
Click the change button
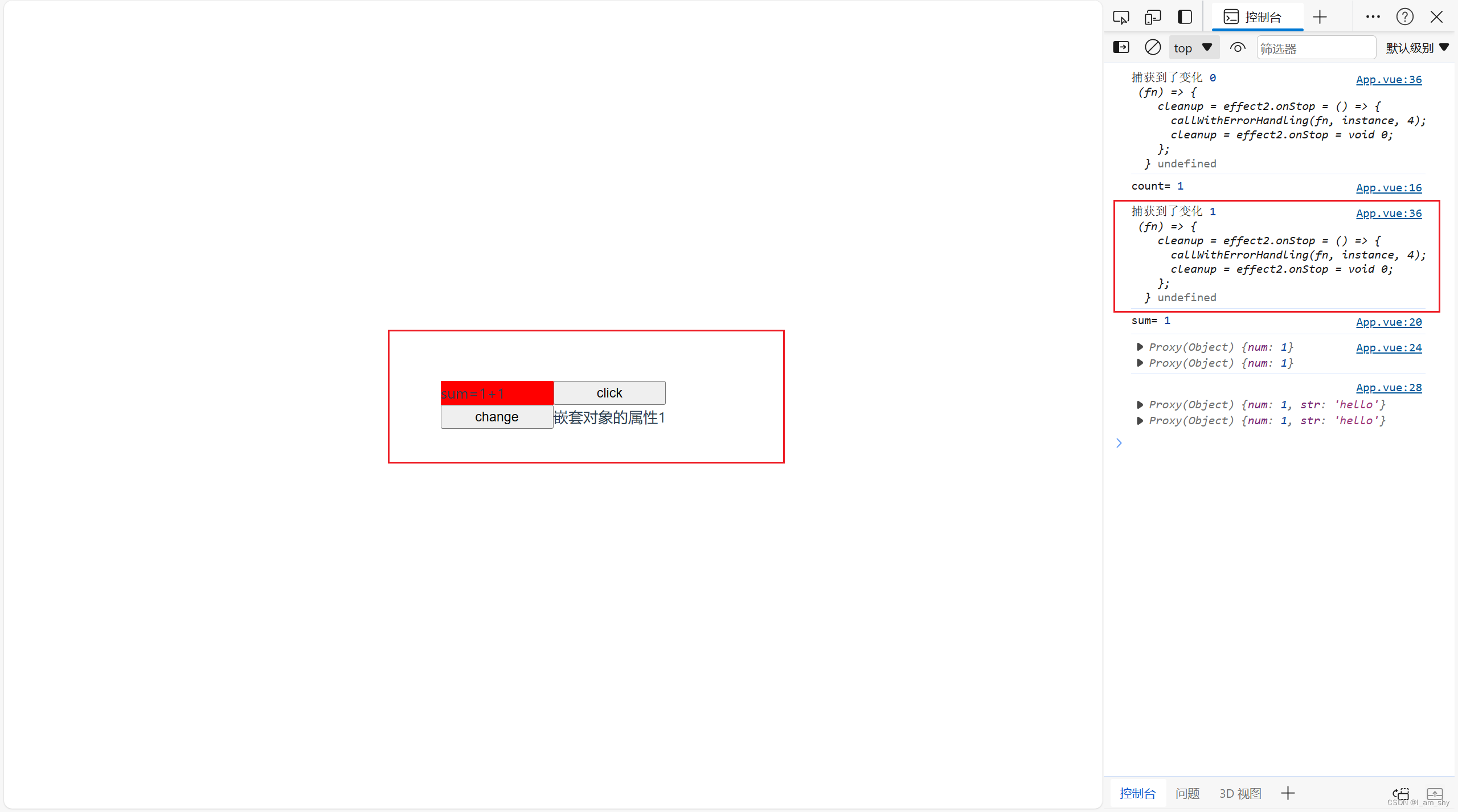pos(495,418)
